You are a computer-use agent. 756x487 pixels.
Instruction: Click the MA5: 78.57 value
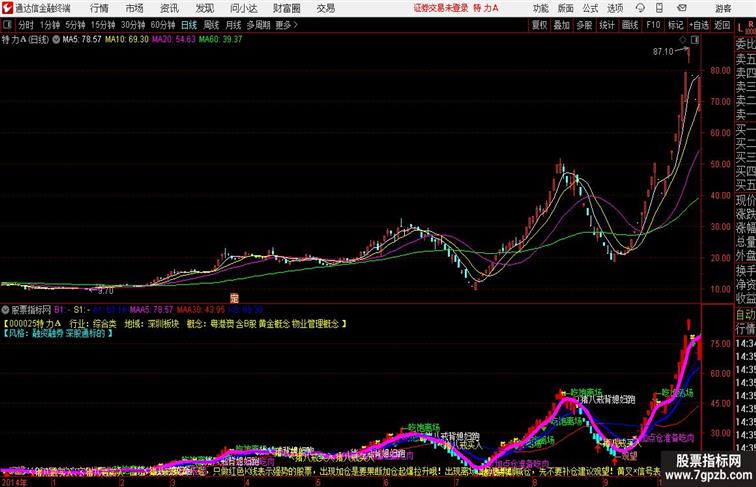coord(82,40)
